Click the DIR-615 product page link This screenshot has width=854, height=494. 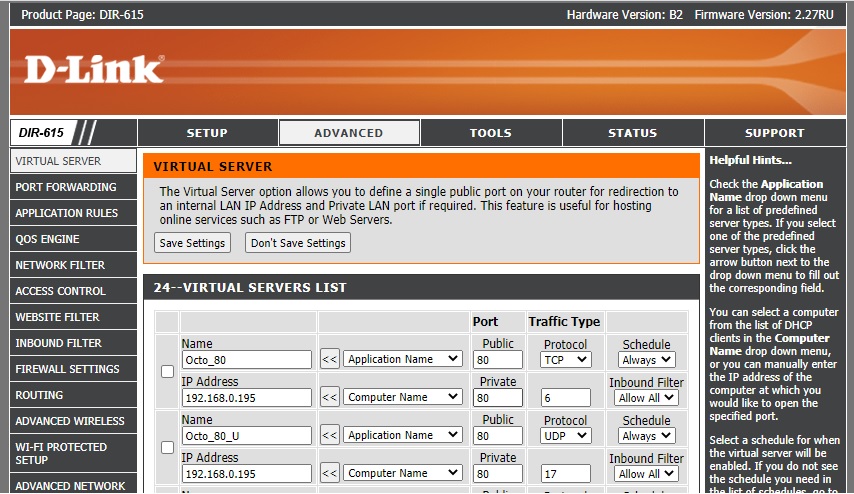pyautogui.click(x=120, y=15)
